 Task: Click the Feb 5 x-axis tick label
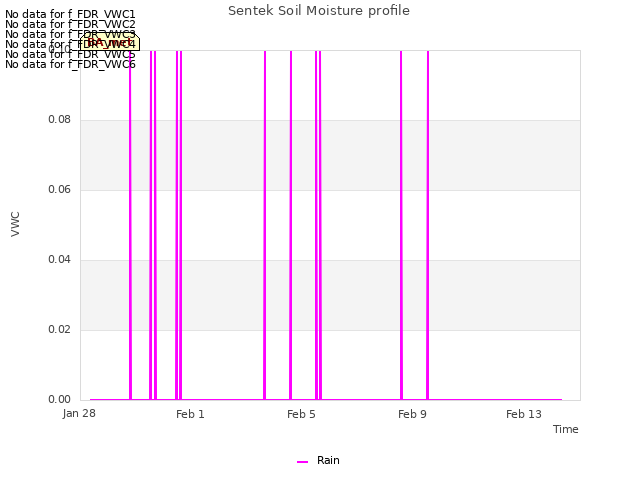[x=301, y=414]
